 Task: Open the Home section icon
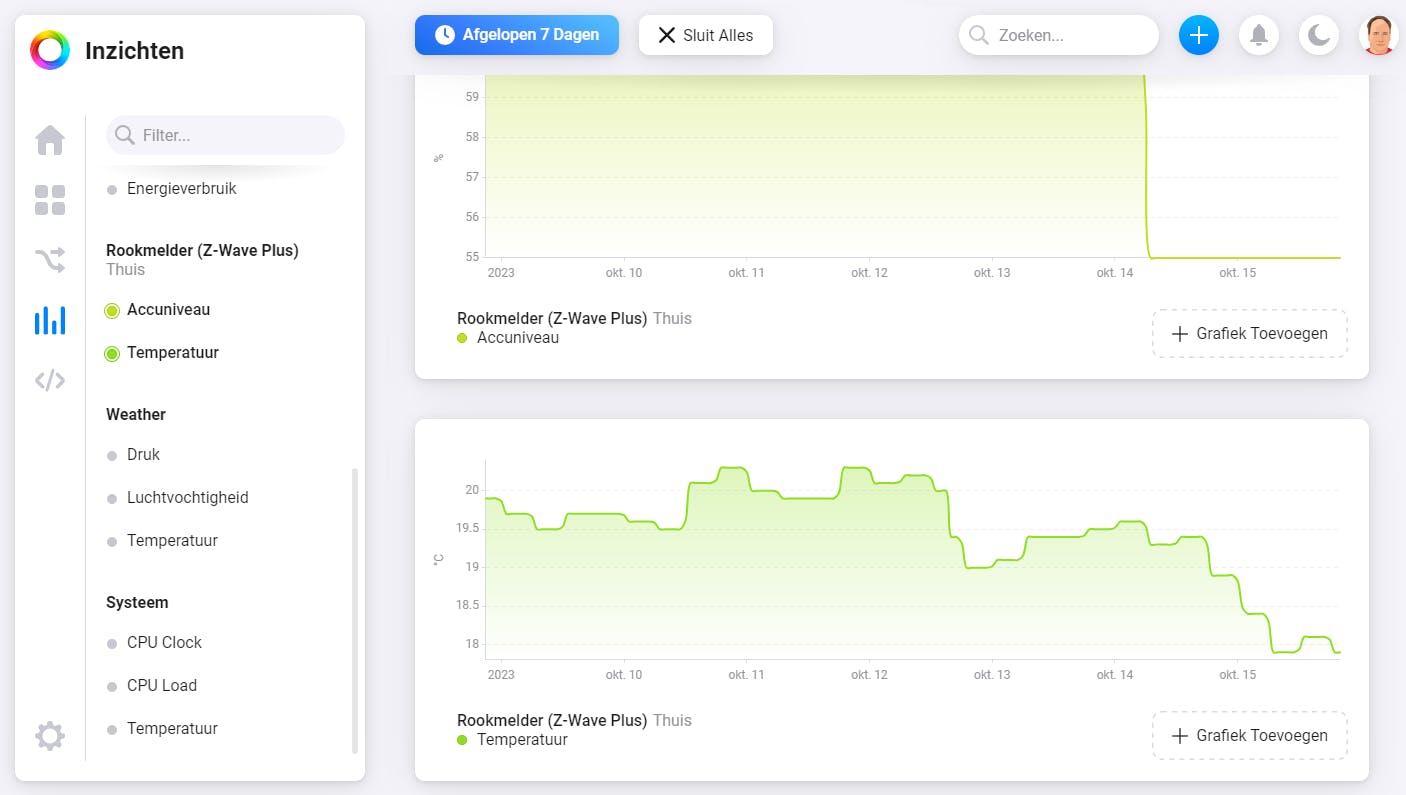click(50, 140)
